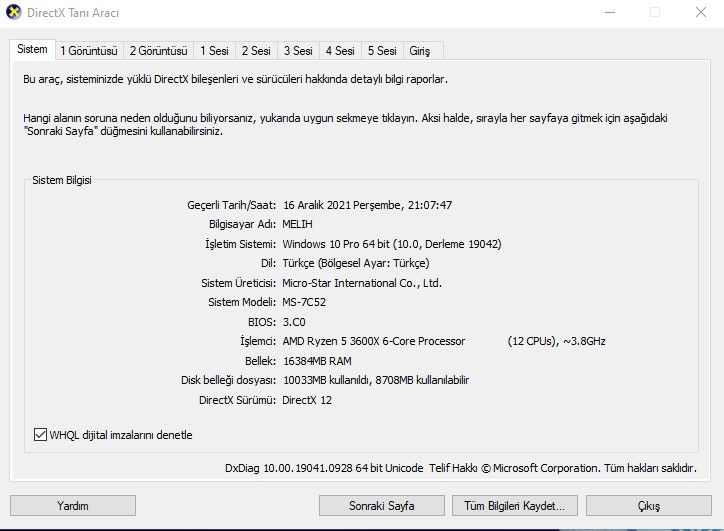Click the (12 CPUs), ~3.8GHz text
Screen dimensions: 724x531
[556, 341]
